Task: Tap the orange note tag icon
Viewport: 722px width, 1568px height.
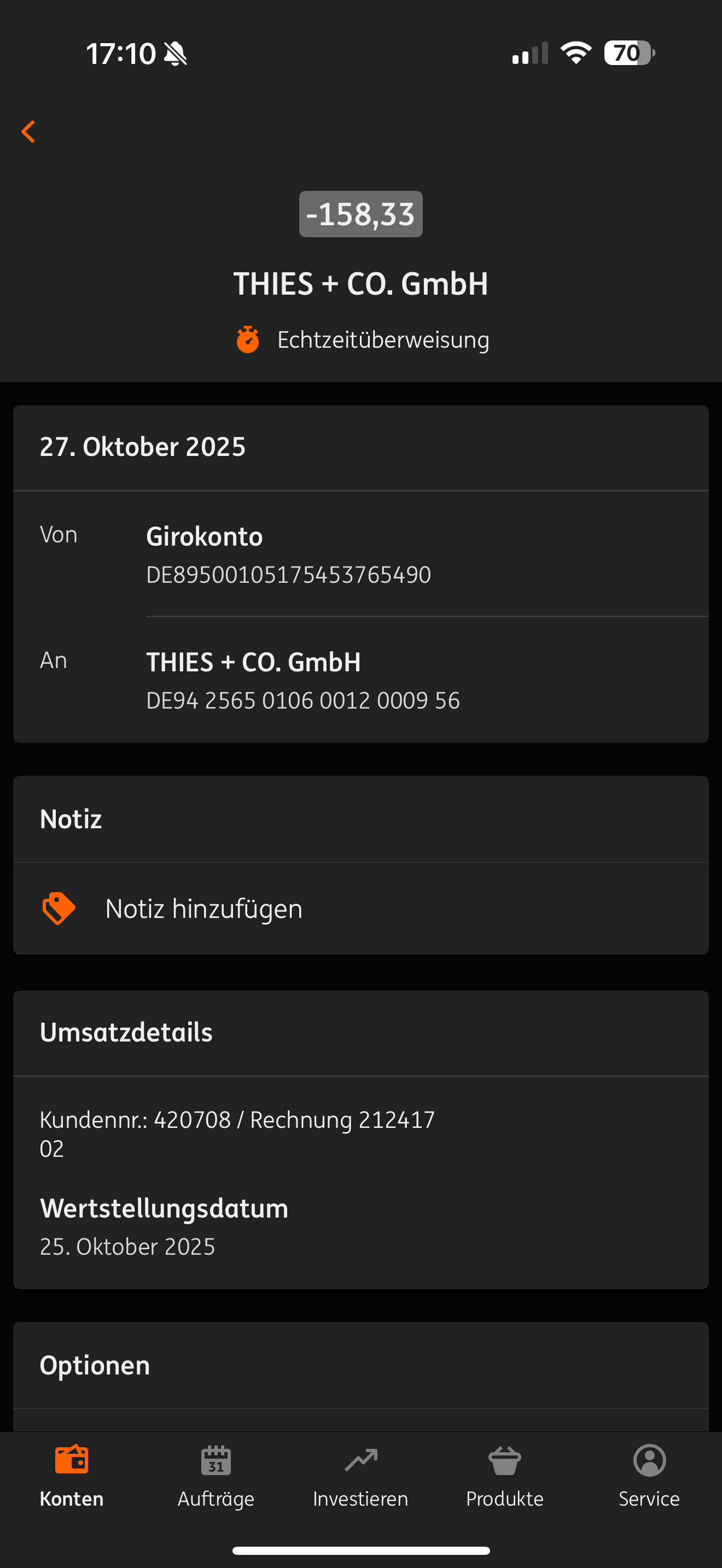Action: click(59, 908)
